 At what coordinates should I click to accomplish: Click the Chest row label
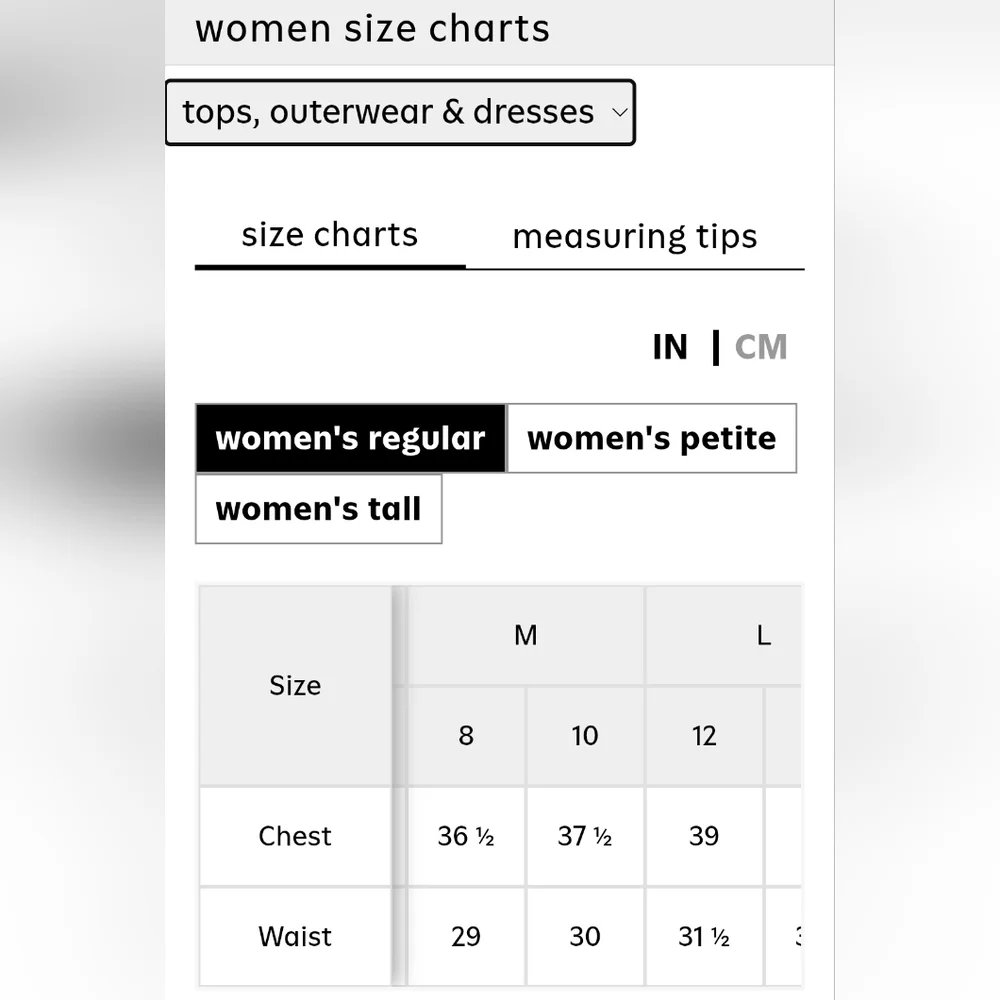pyautogui.click(x=295, y=836)
